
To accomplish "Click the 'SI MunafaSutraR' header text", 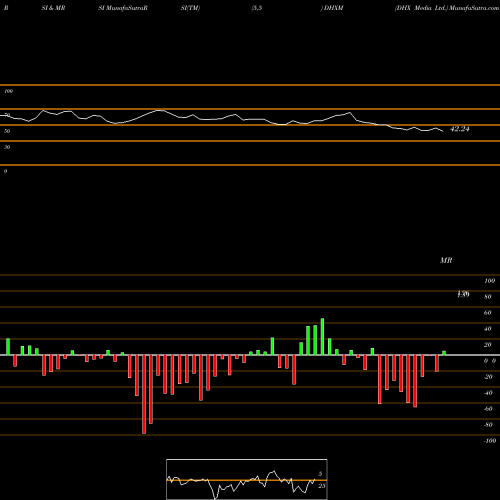I will pyautogui.click(x=123, y=8).
